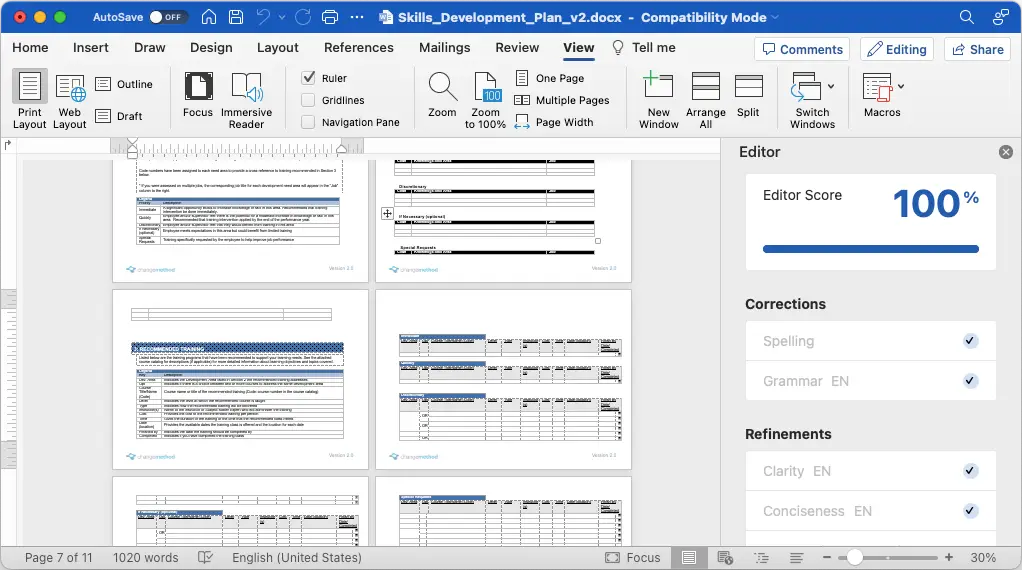Viewport: 1022px width, 570px height.
Task: Click the ruler tab selector corner
Action: 8,145
